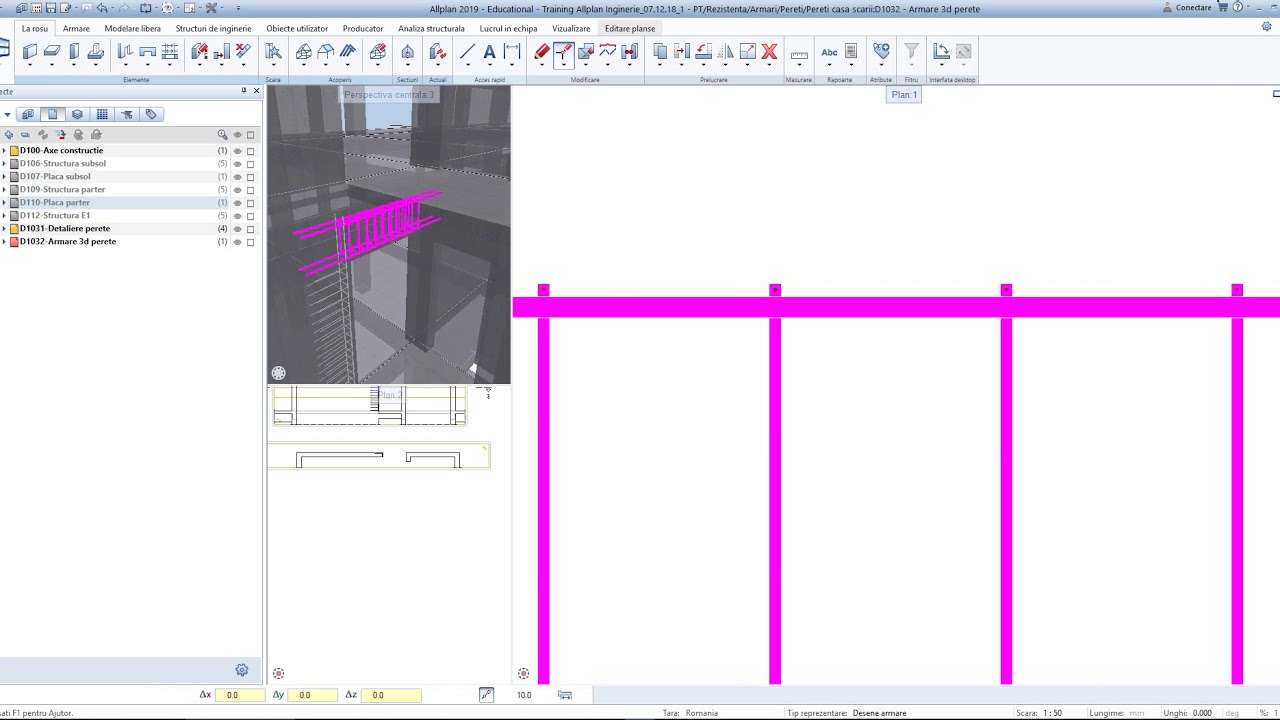
Task: Select the Column tool in Elemente group
Action: tap(74, 51)
